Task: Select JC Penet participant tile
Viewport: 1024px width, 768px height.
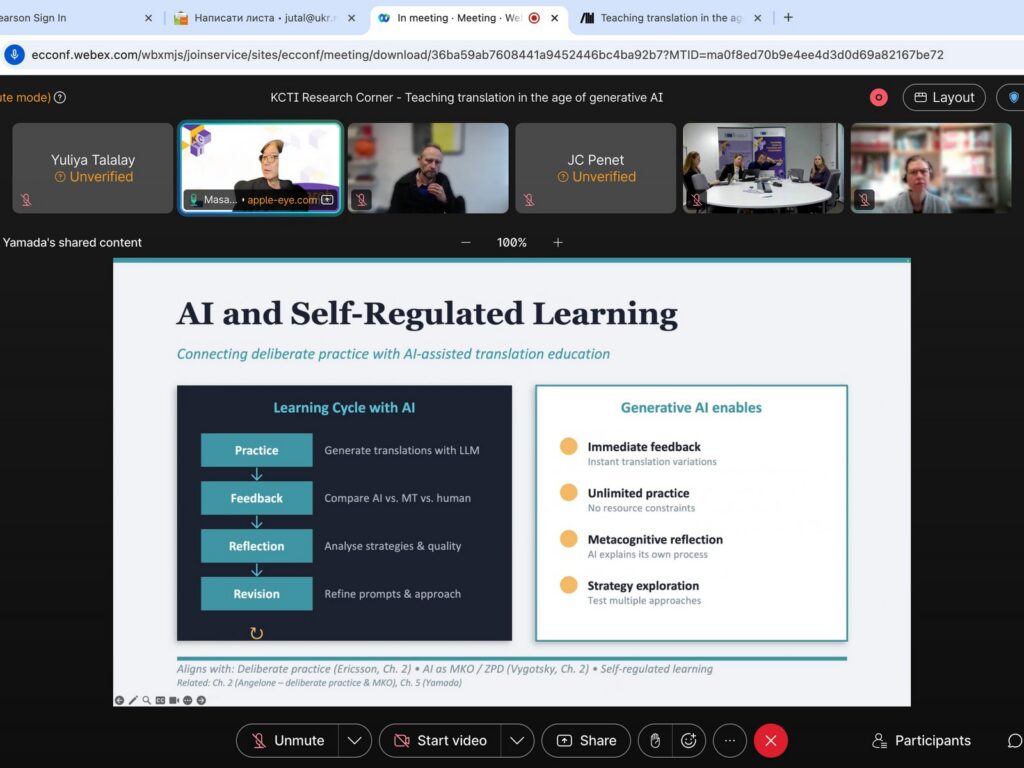Action: [596, 168]
